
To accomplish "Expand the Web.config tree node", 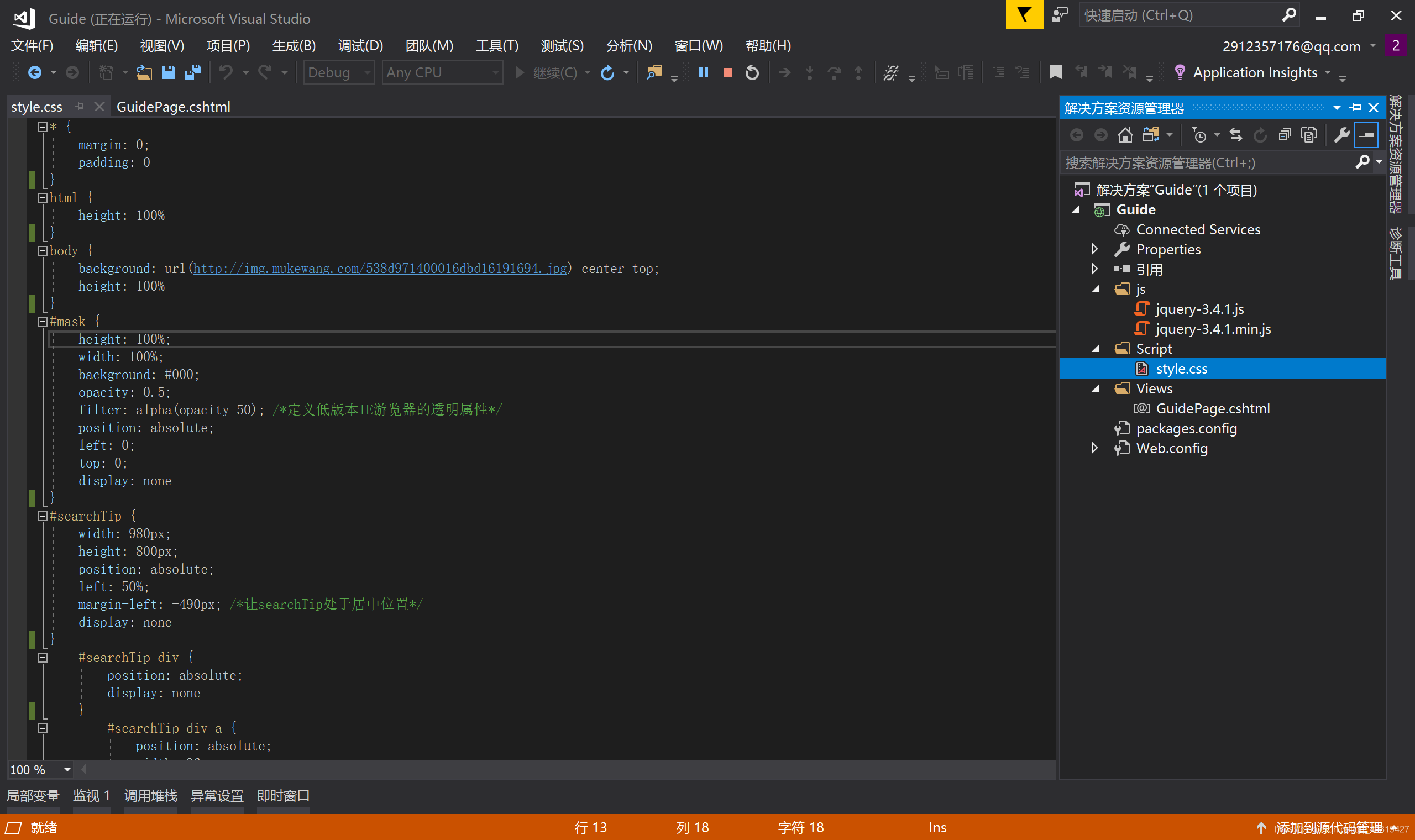I will pyautogui.click(x=1094, y=448).
